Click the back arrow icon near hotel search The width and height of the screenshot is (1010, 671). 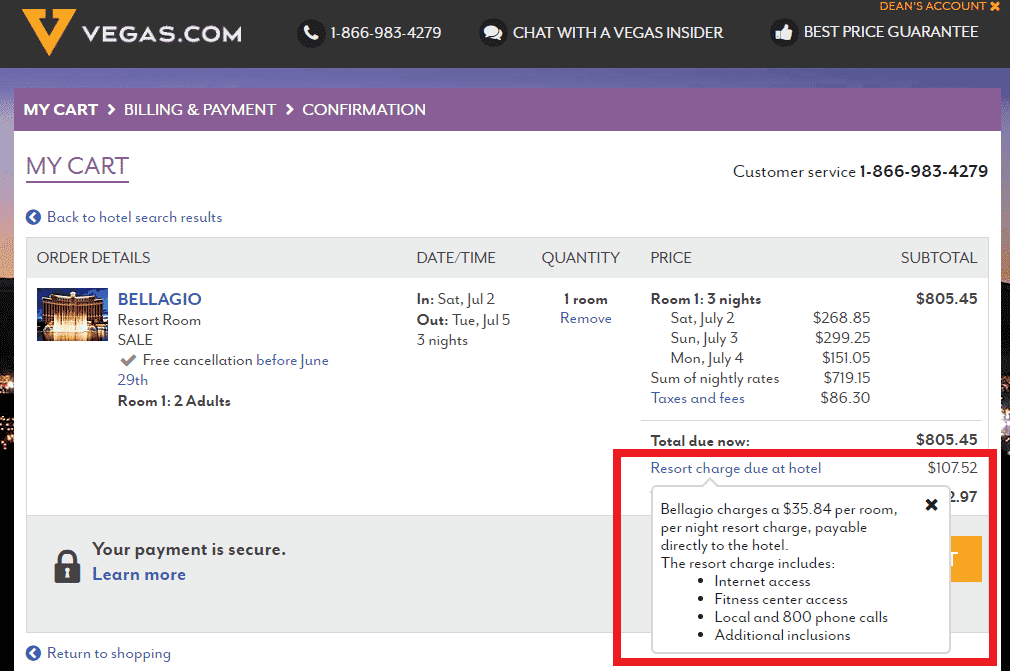[x=34, y=217]
